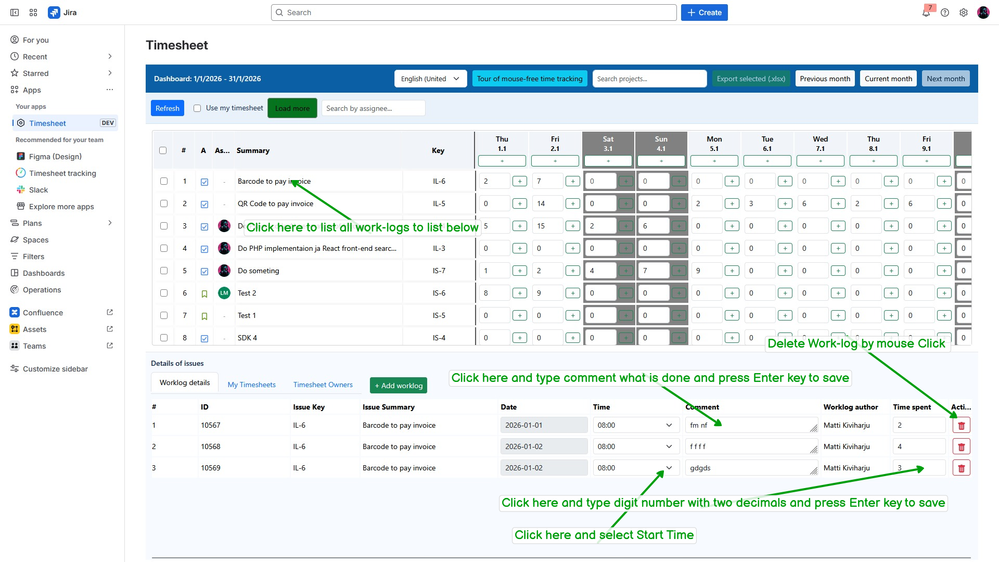Viewport: 999px width, 562px height.
Task: Expand the Plans section chevron
Action: [110, 222]
